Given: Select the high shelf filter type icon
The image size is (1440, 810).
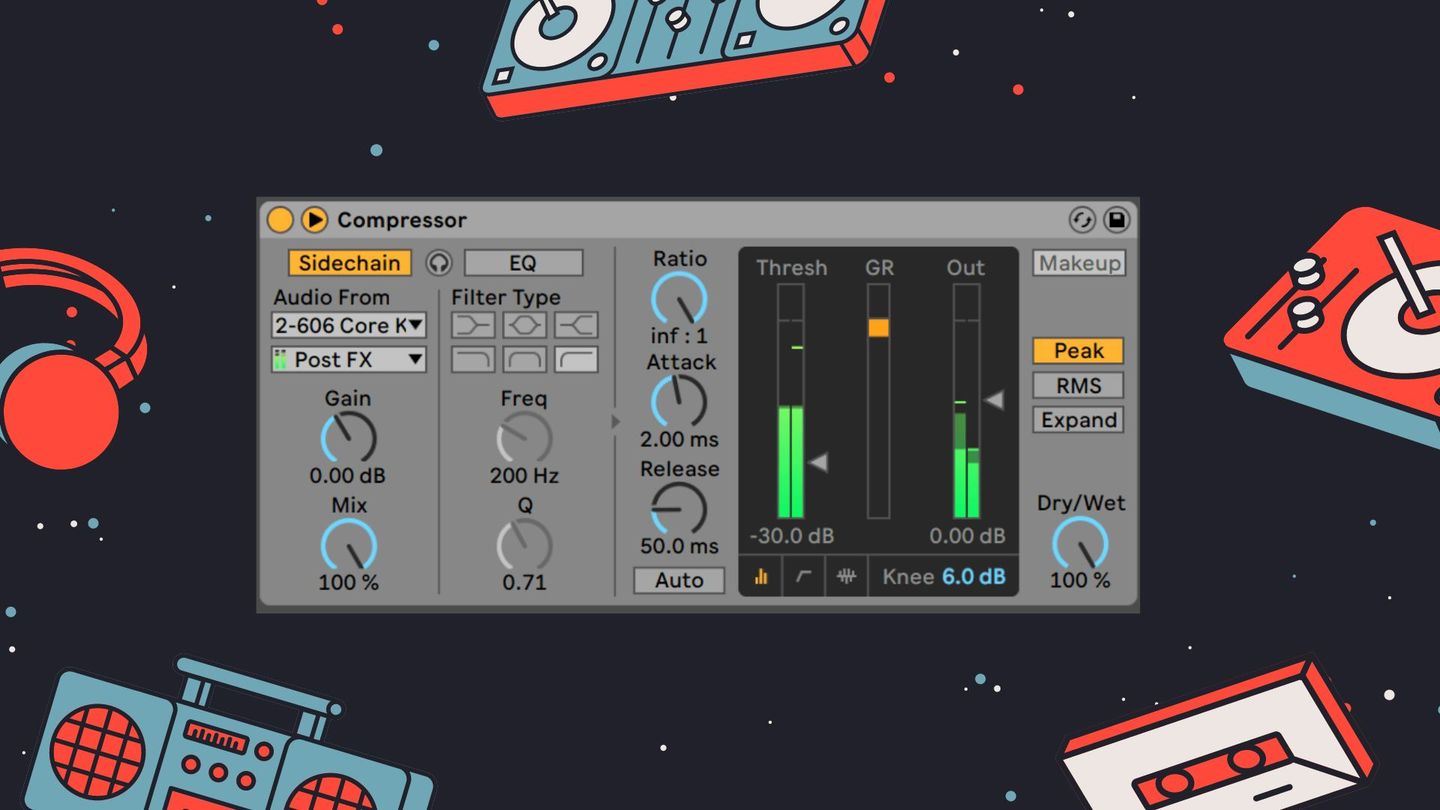Looking at the screenshot, I should pyautogui.click(x=576, y=324).
